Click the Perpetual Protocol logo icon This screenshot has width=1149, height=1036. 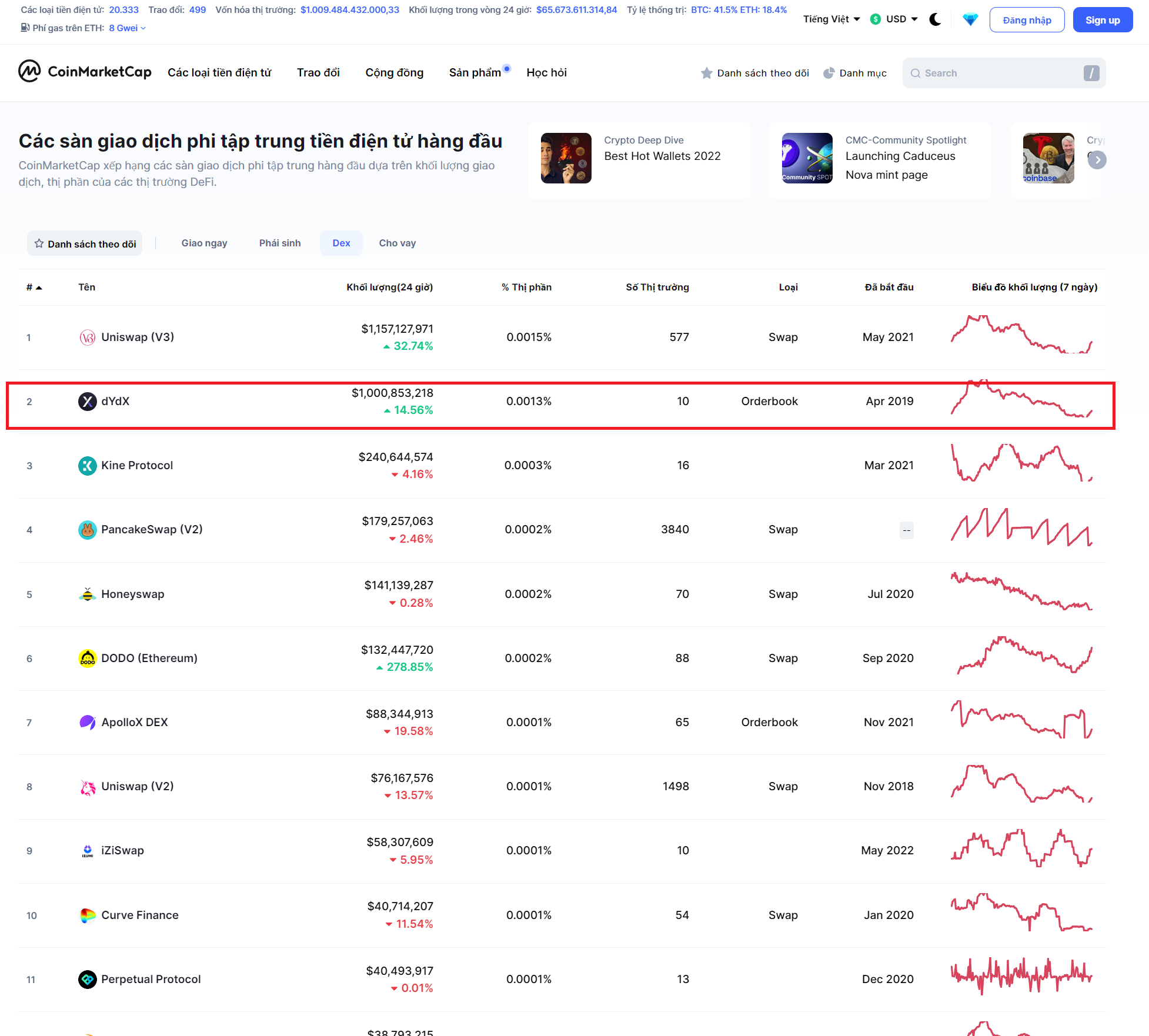88,980
